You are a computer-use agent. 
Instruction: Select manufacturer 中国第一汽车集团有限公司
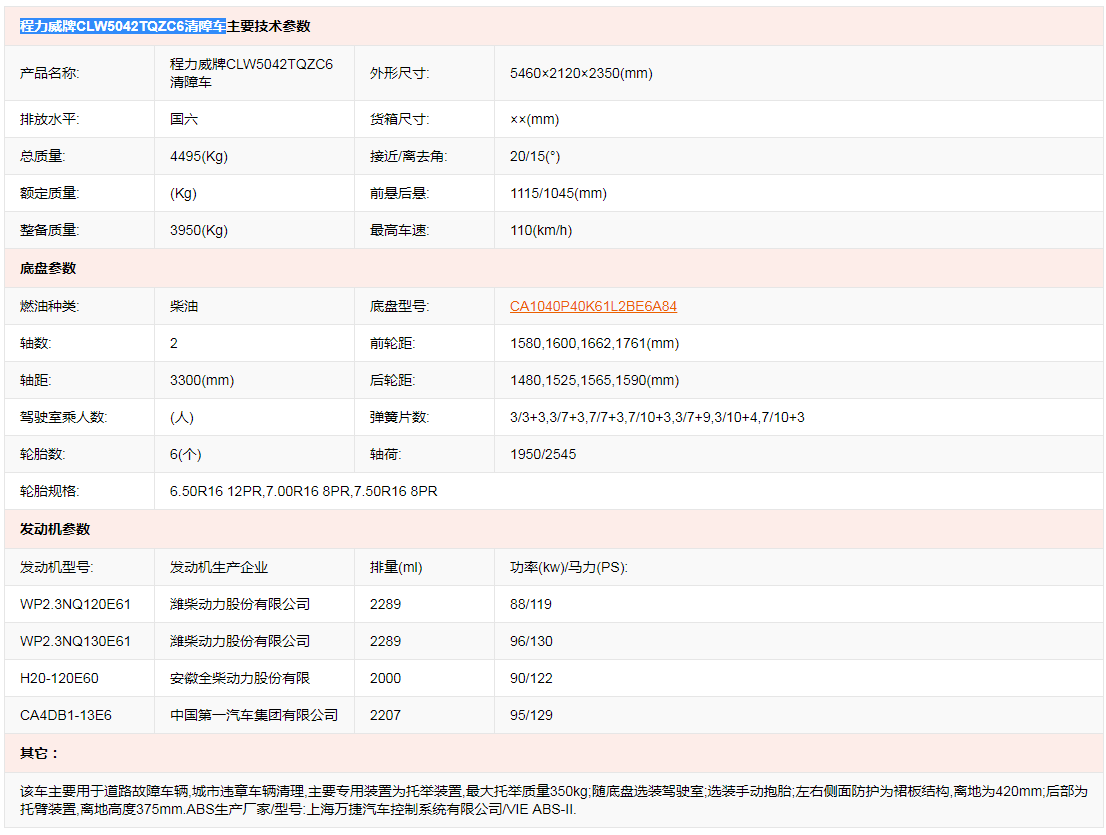click(253, 714)
